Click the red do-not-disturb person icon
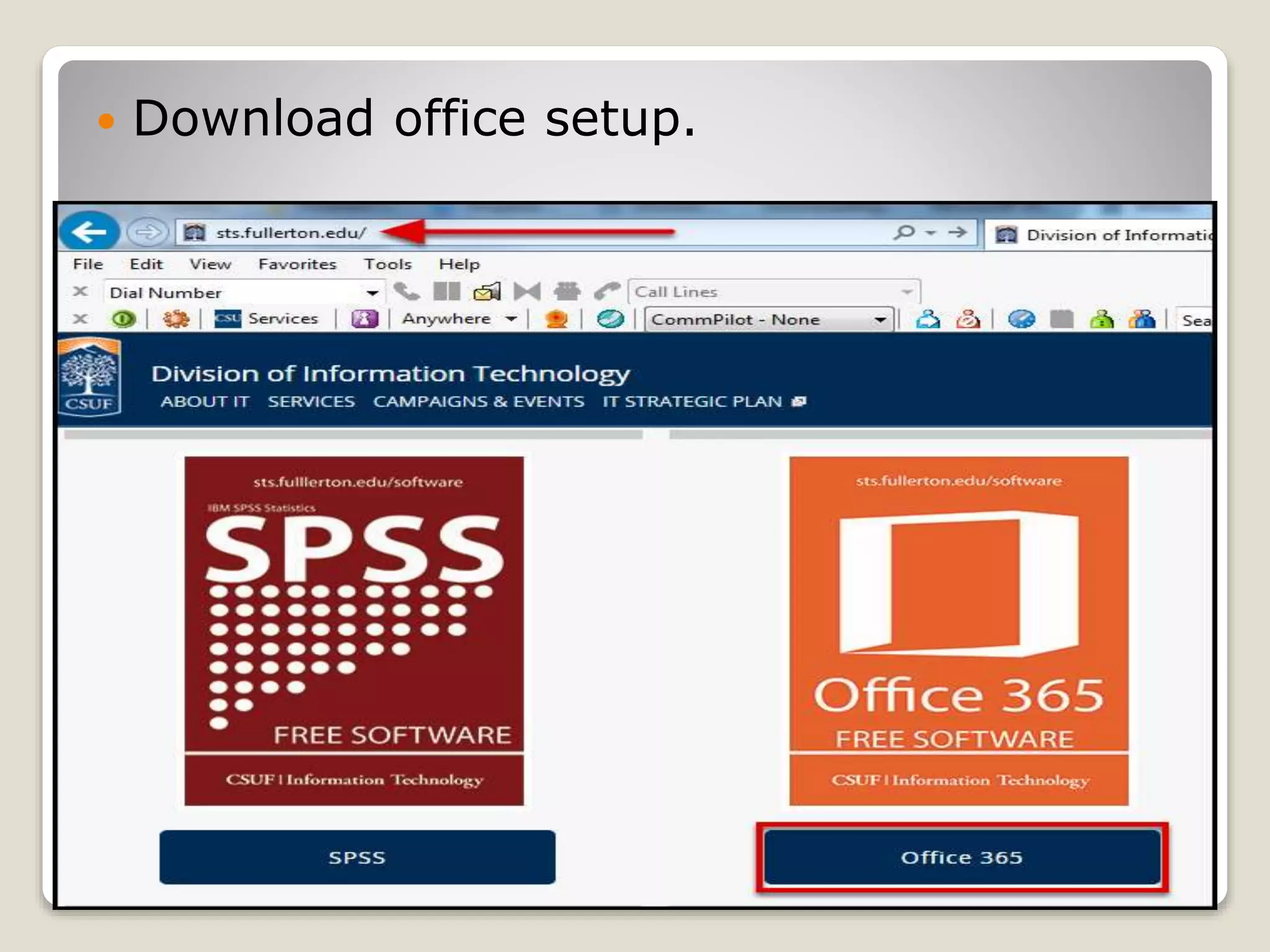 [x=968, y=319]
